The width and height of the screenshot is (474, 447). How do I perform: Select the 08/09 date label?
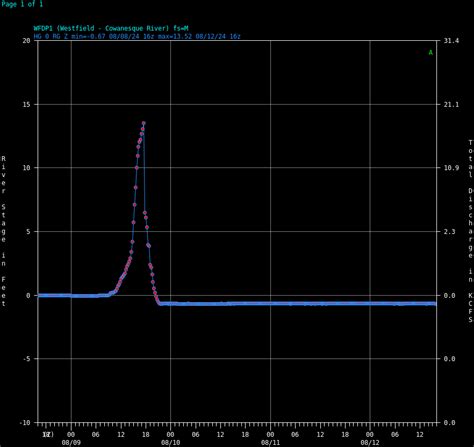point(71,443)
